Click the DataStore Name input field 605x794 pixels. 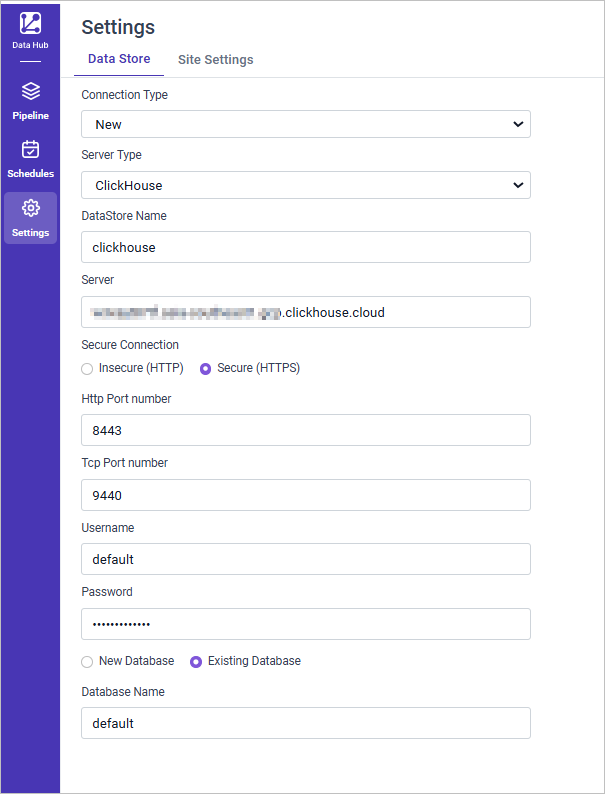coord(305,247)
